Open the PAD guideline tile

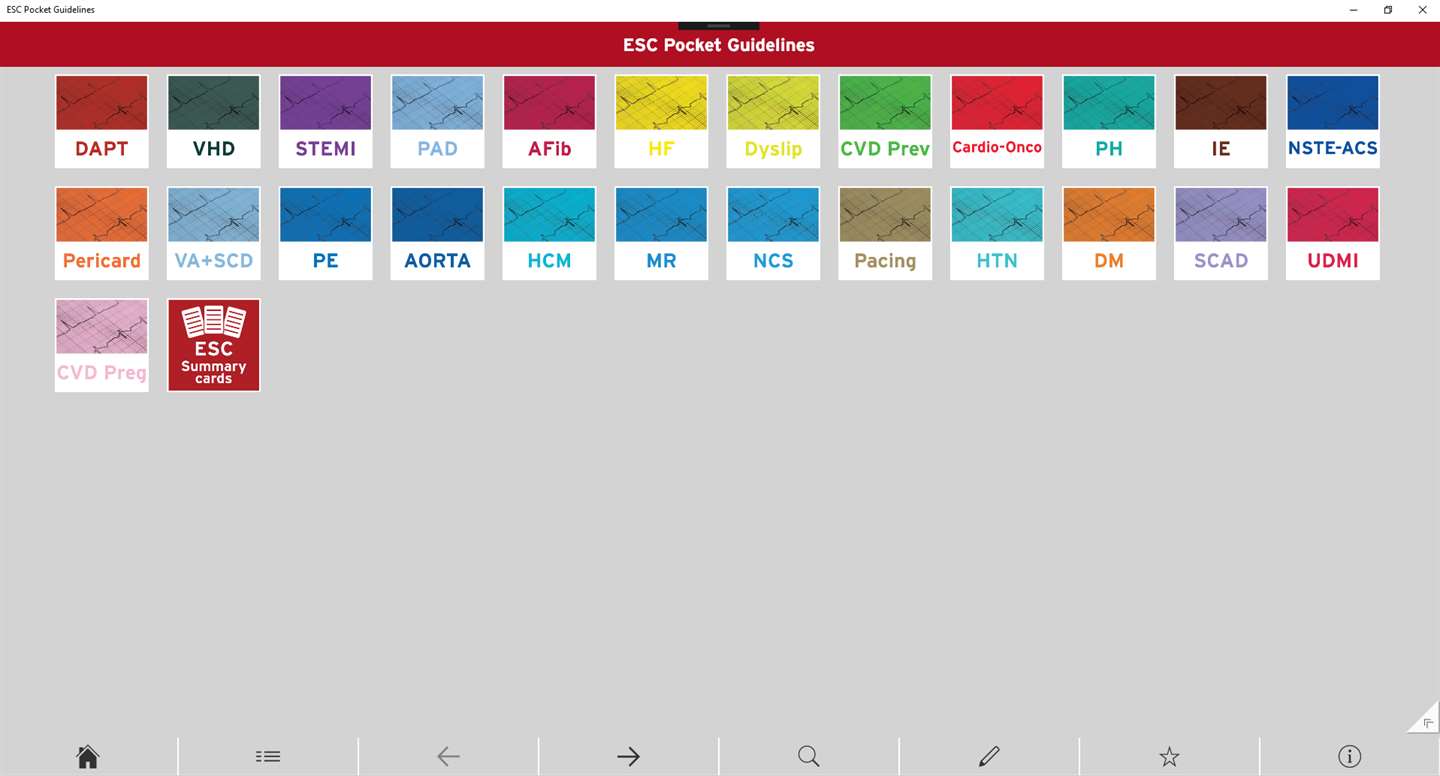(438, 122)
